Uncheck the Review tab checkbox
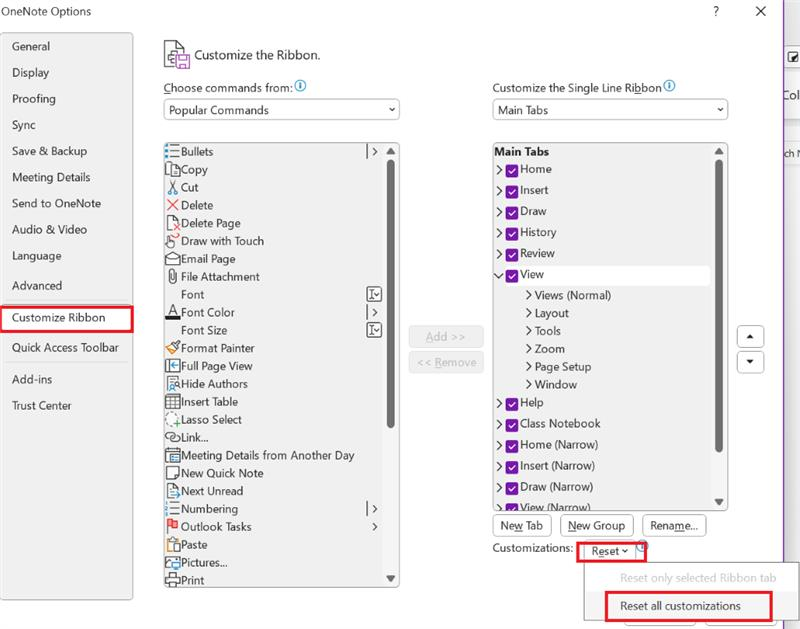The height and width of the screenshot is (629, 800). coord(512,254)
